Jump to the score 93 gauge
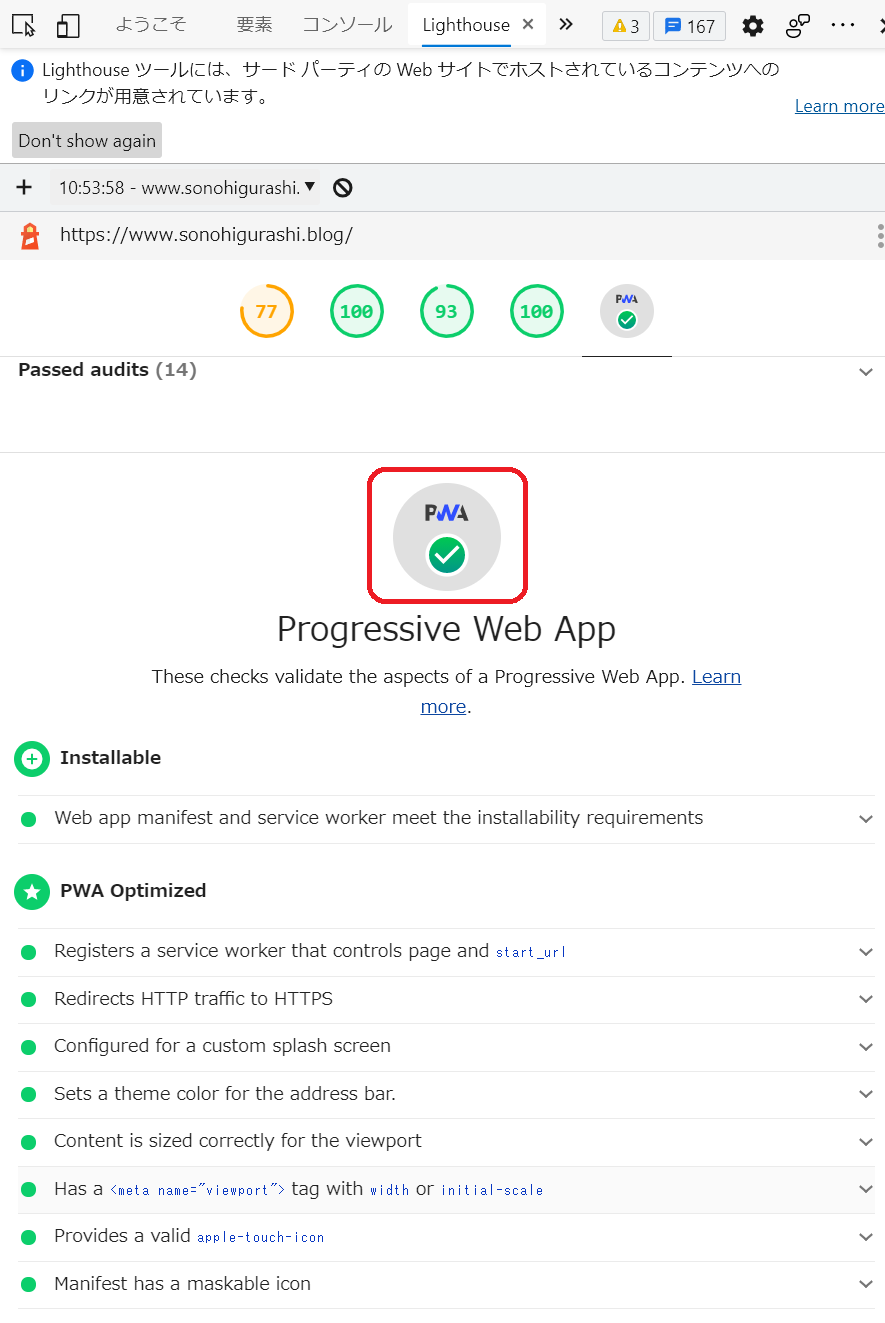 click(447, 311)
